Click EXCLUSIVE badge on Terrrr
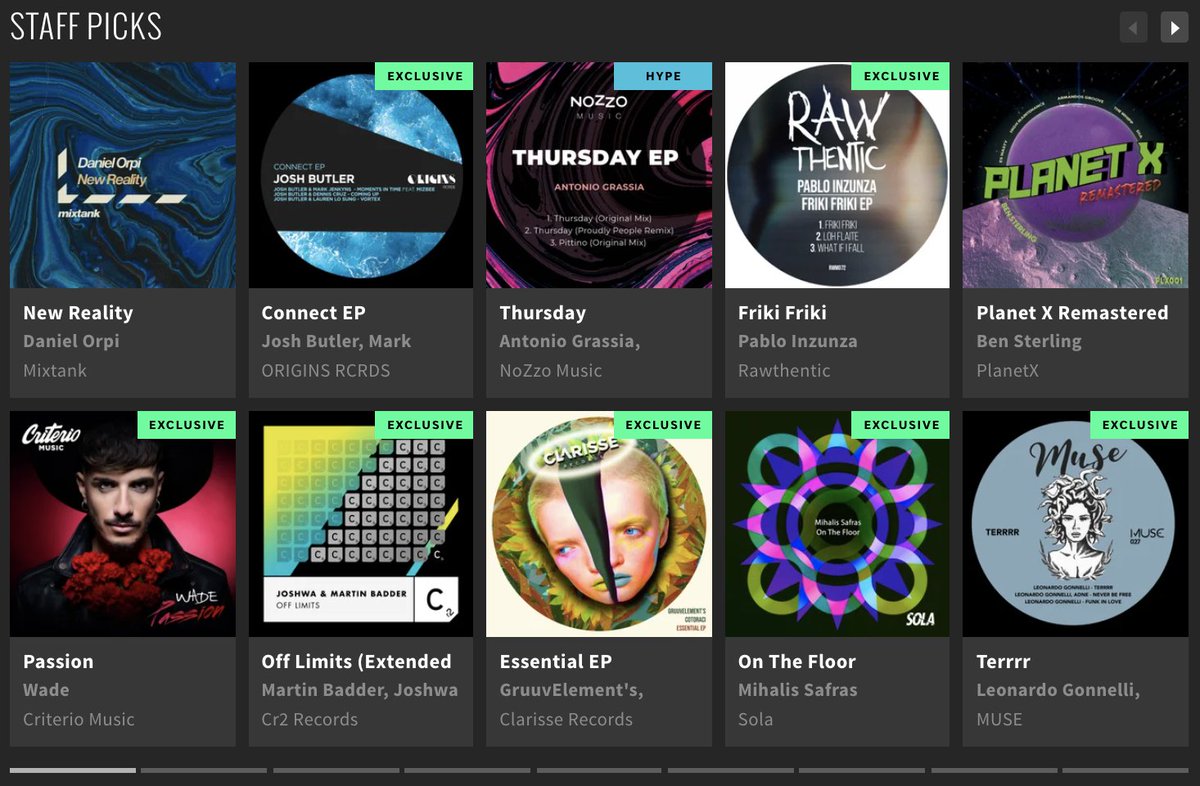This screenshot has width=1200, height=786. click(1140, 425)
